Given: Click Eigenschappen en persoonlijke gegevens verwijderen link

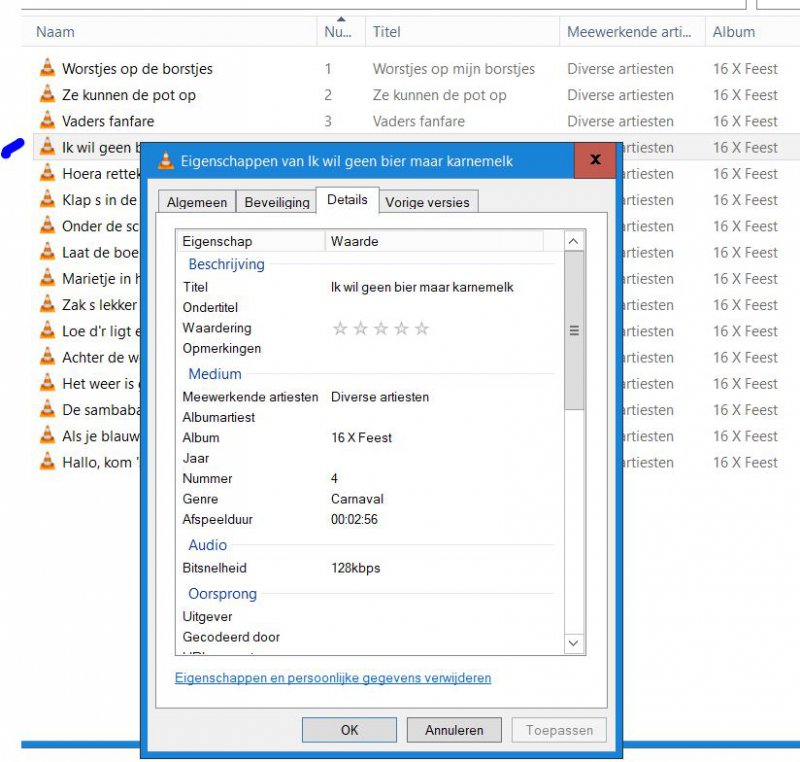Looking at the screenshot, I should coord(333,678).
